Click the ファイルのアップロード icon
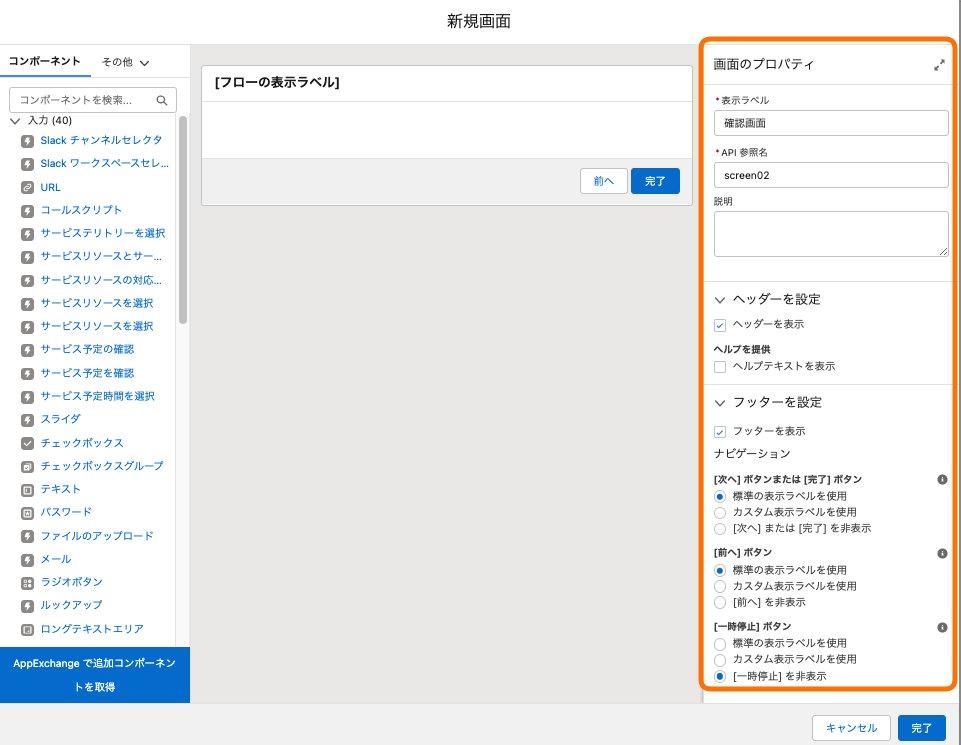This screenshot has width=961, height=745. pyautogui.click(x=27, y=537)
